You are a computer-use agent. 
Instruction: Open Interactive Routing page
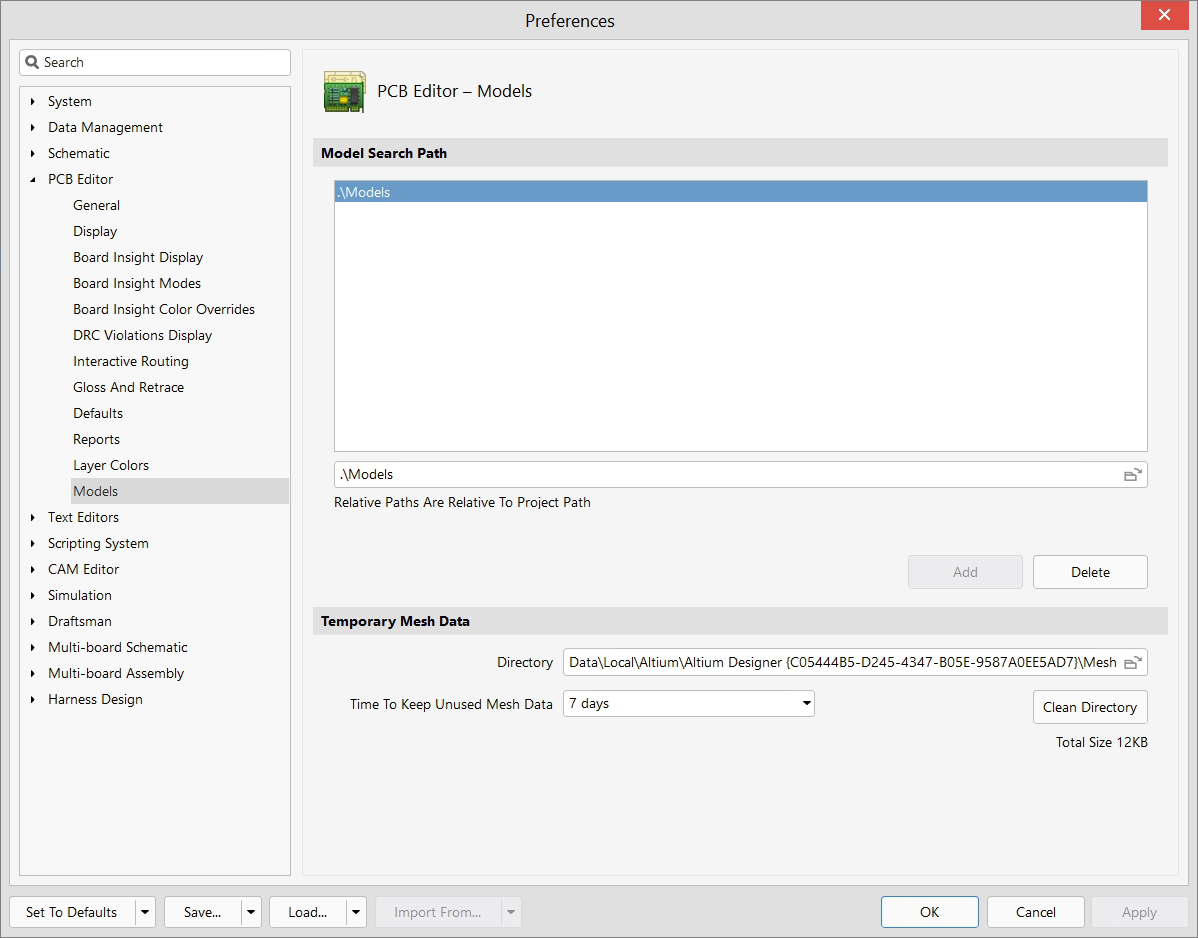131,361
